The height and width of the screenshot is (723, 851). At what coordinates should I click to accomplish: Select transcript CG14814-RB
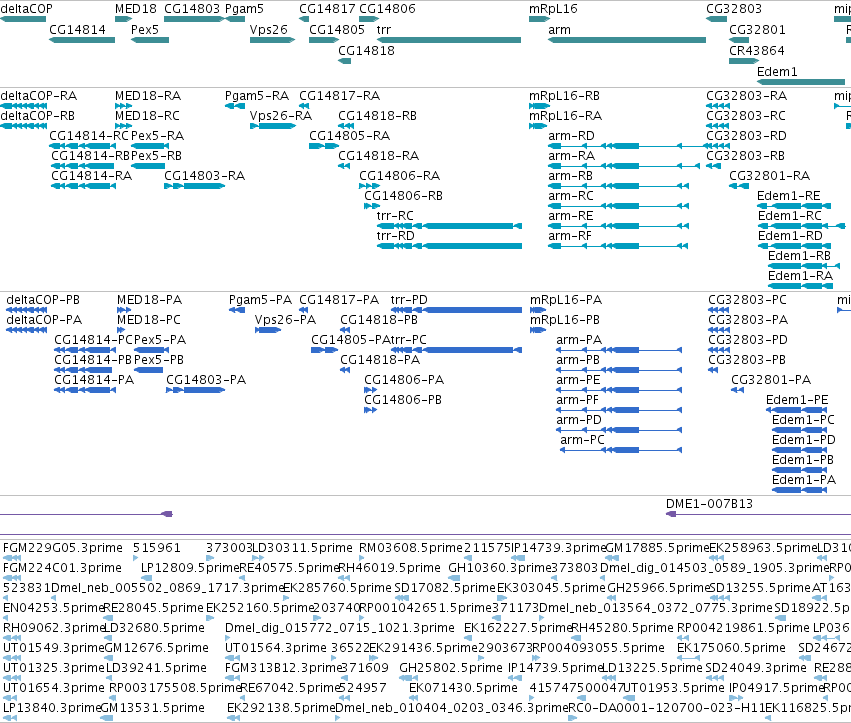[x=91, y=156]
